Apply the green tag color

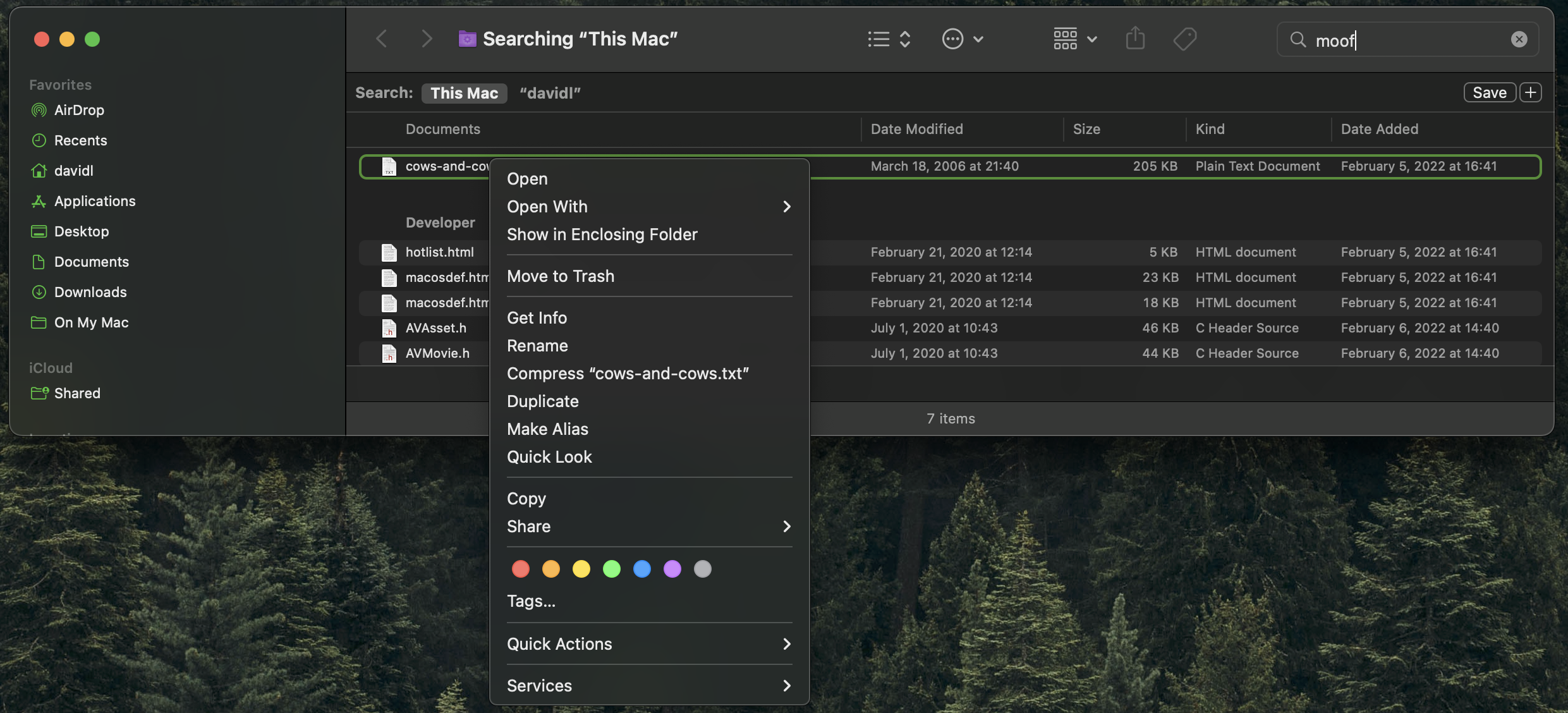pyautogui.click(x=611, y=569)
